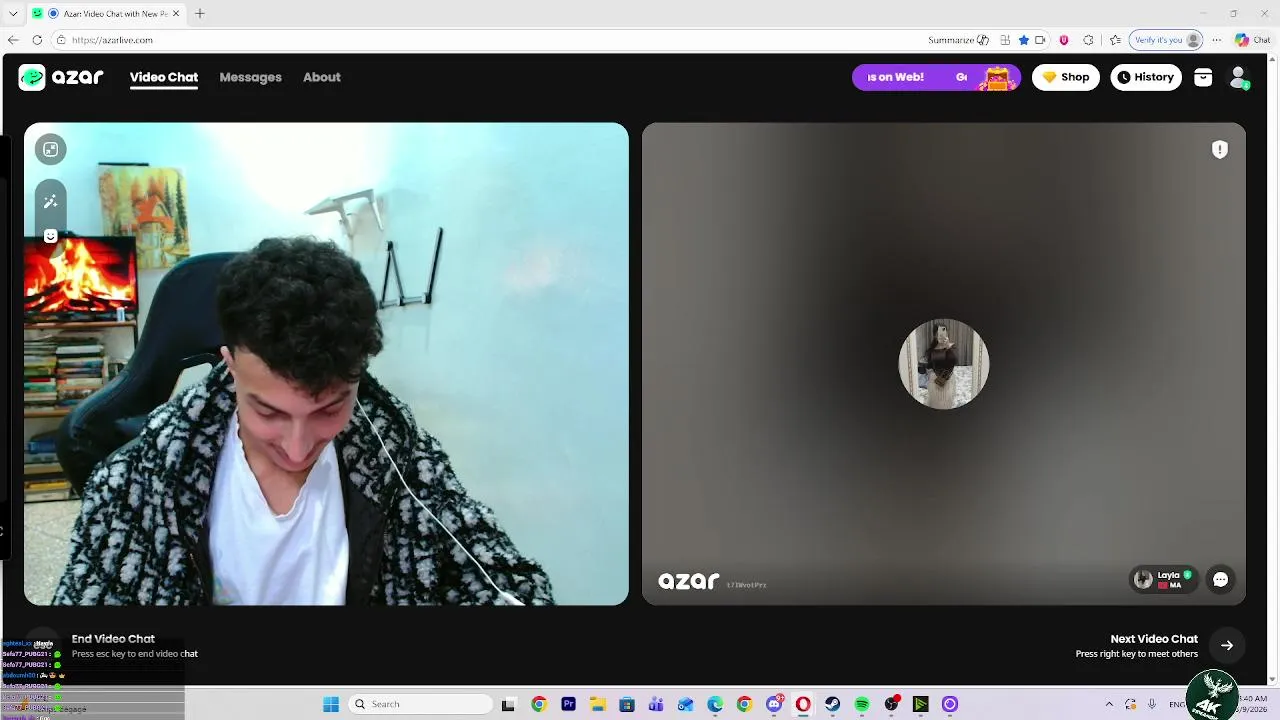View Layla's round profile photo

coord(944,364)
